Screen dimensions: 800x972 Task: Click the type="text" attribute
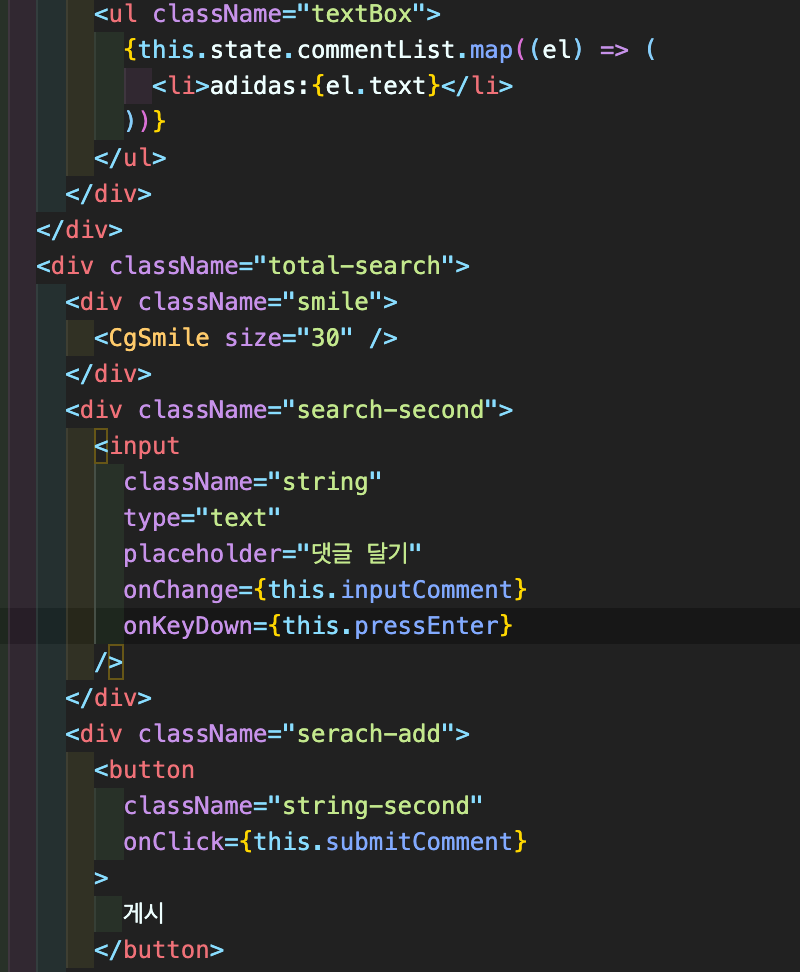(202, 518)
